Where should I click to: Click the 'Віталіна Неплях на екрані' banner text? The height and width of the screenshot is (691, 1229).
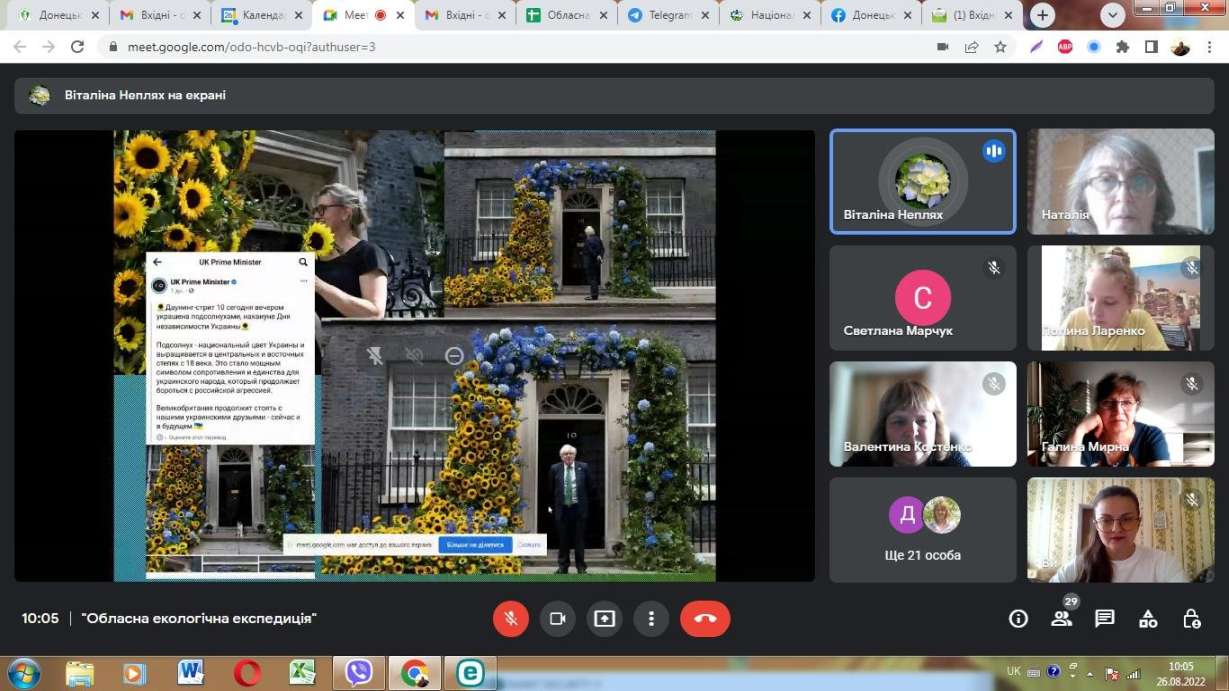146,95
